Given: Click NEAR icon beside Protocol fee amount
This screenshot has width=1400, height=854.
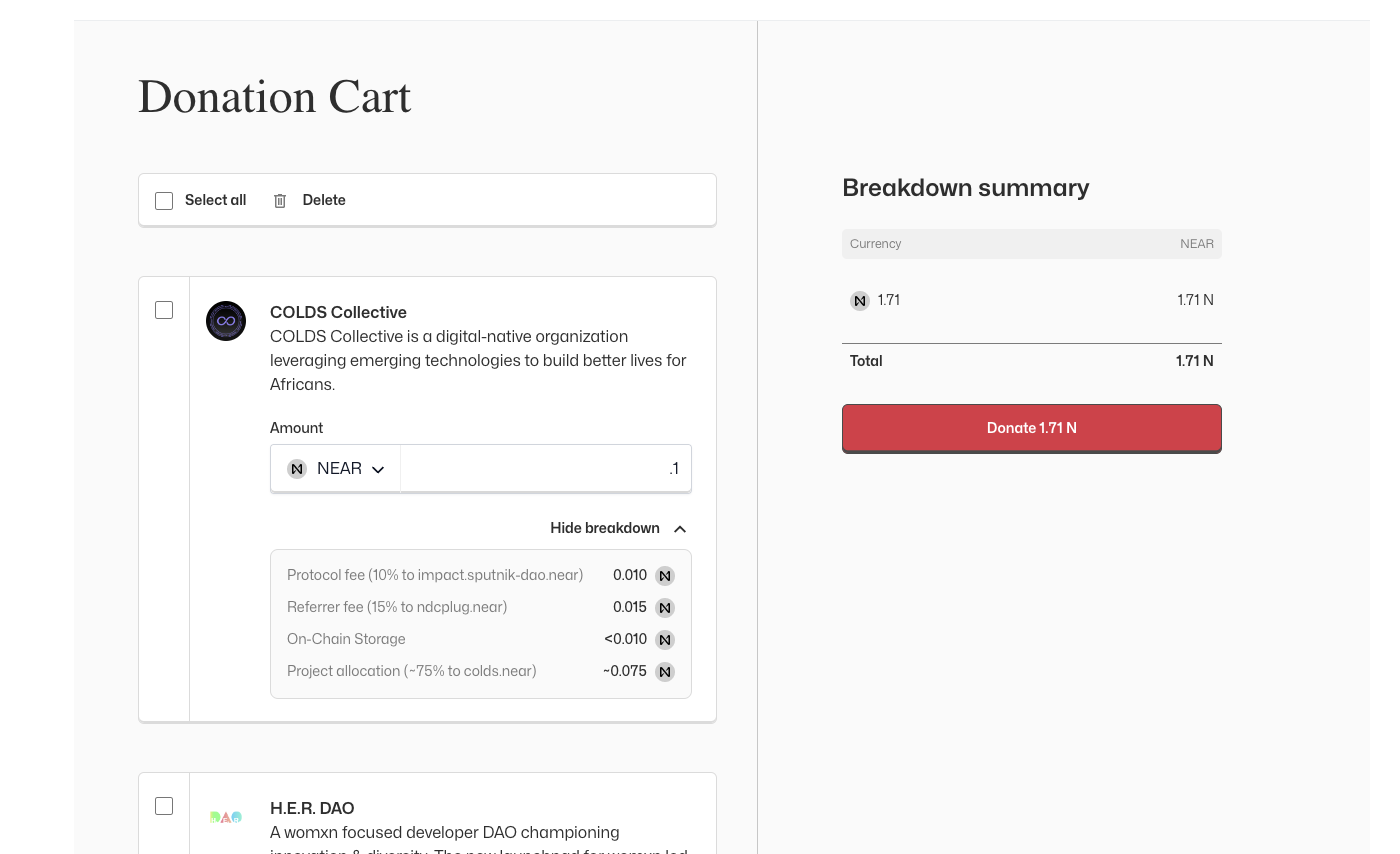Looking at the screenshot, I should tap(665, 576).
